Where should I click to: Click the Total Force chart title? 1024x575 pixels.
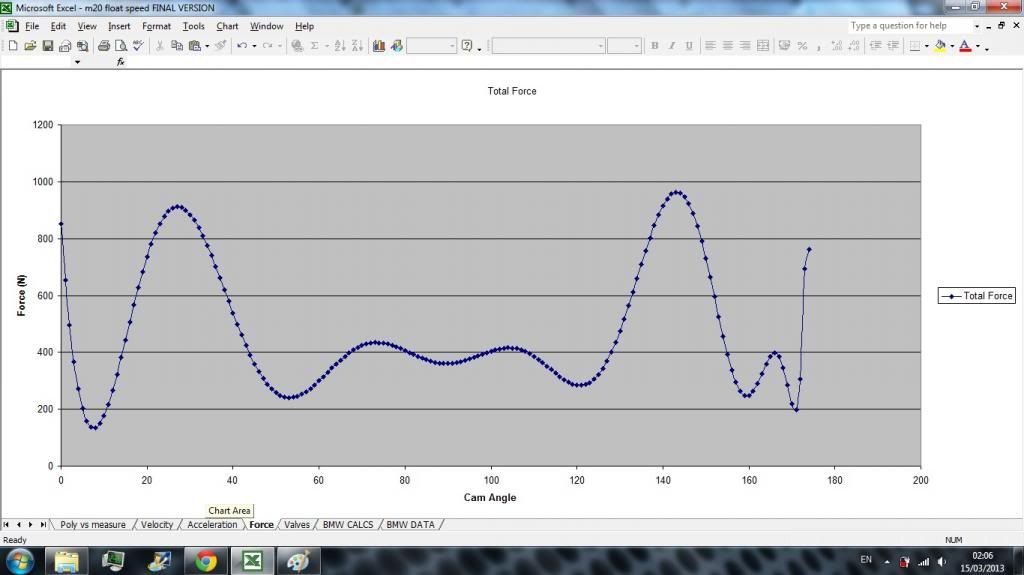point(512,91)
